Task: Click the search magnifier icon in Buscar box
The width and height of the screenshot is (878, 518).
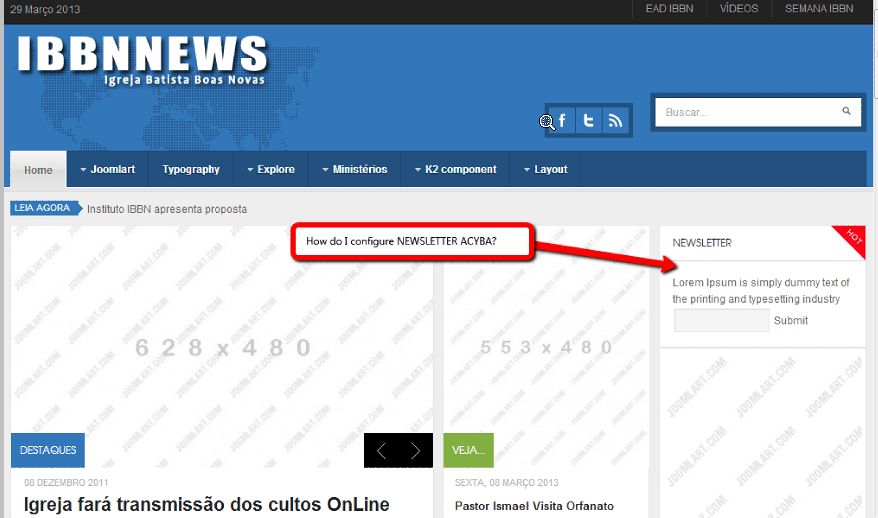Action: point(846,111)
